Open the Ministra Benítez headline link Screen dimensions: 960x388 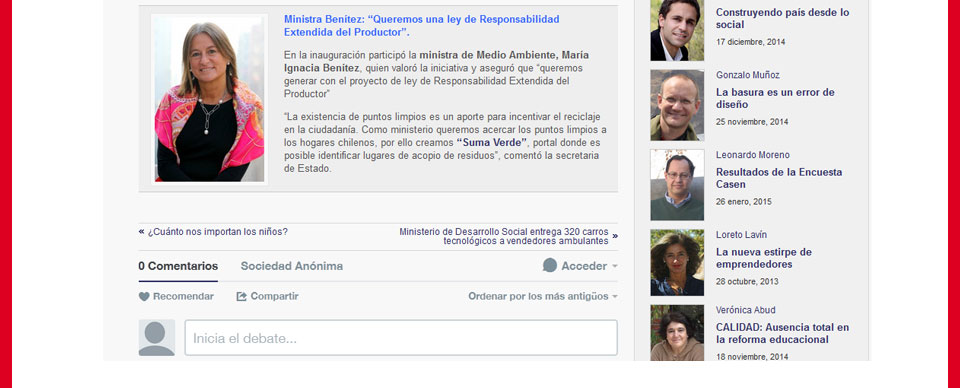[421, 26]
